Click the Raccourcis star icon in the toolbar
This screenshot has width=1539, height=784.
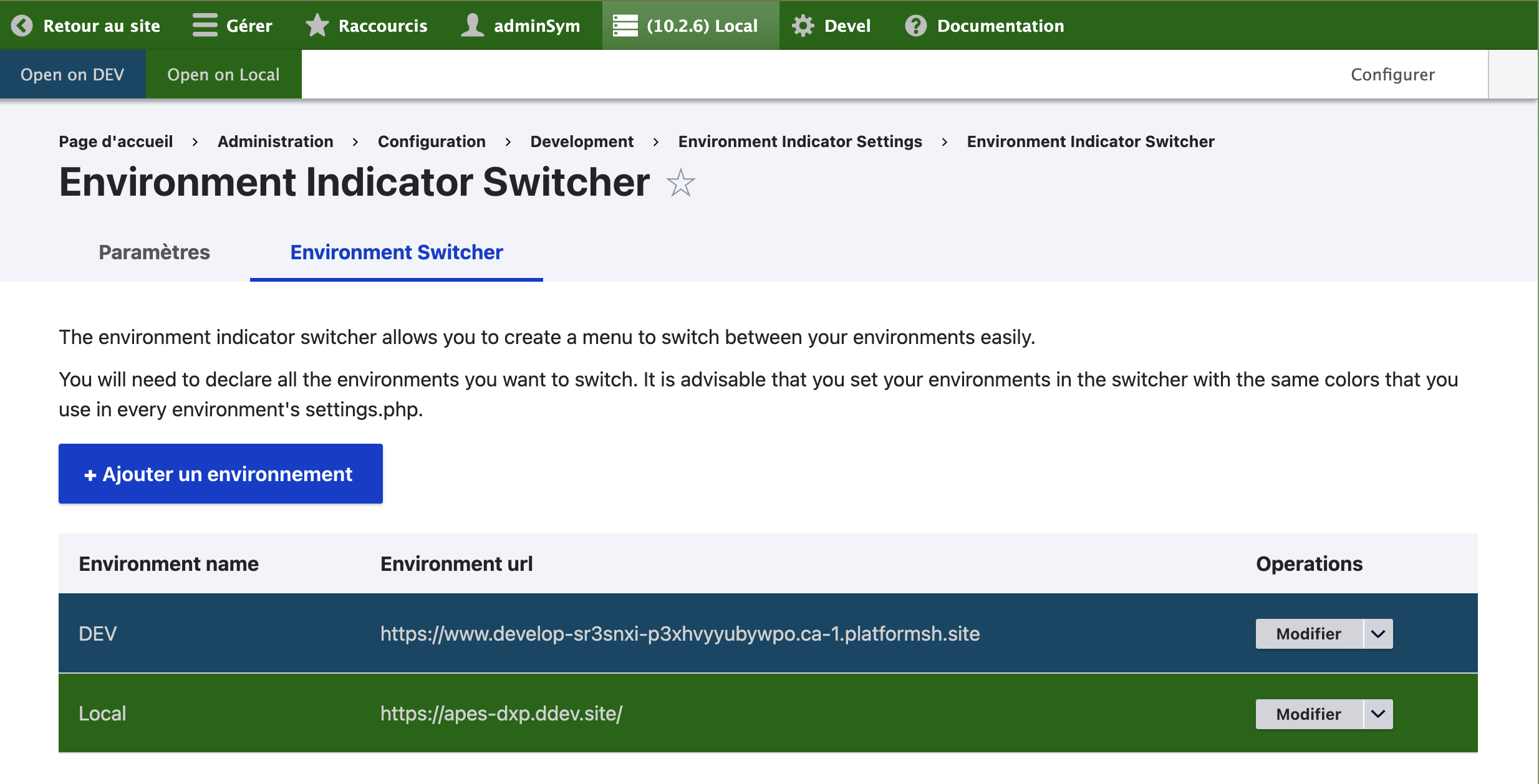(317, 26)
